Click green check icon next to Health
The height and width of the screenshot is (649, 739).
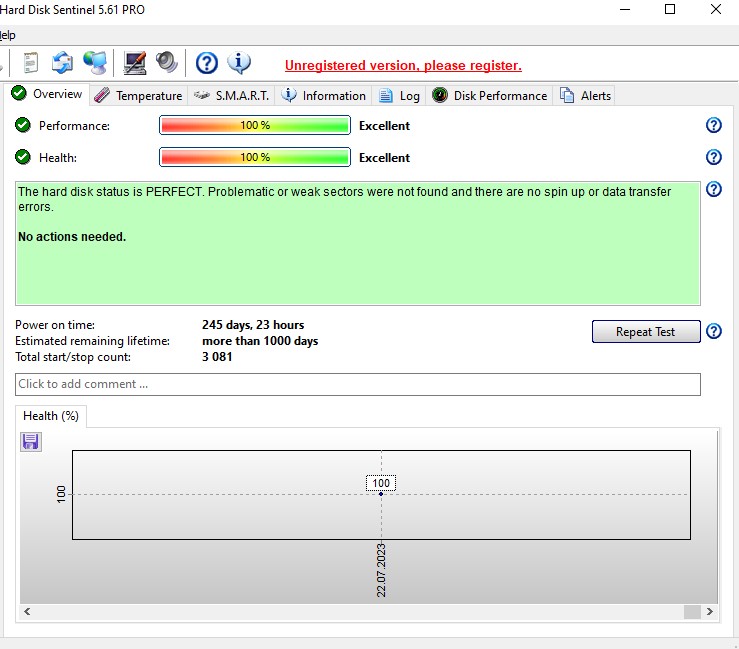(23, 156)
